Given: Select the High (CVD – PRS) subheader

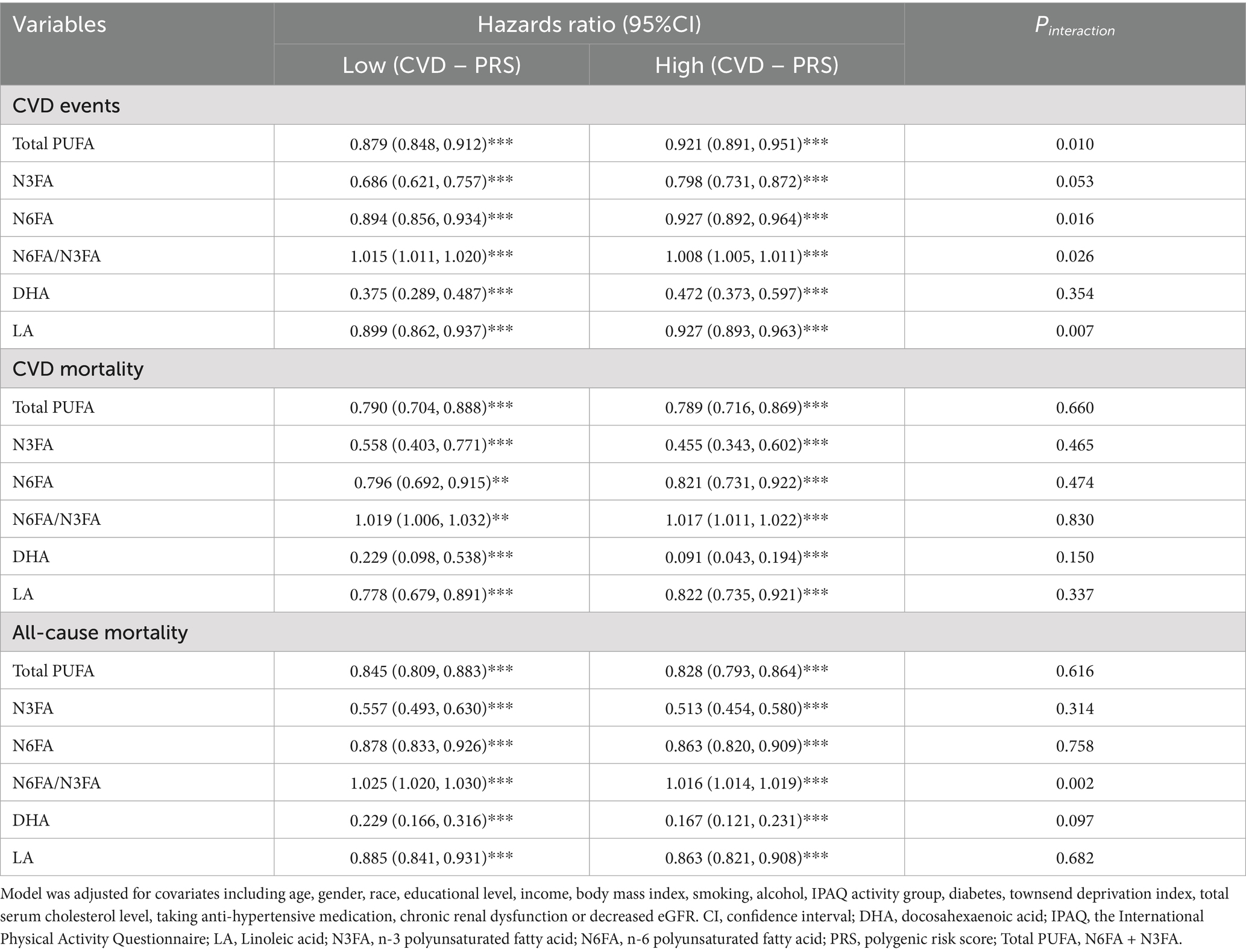Looking at the screenshot, I should tap(746, 65).
